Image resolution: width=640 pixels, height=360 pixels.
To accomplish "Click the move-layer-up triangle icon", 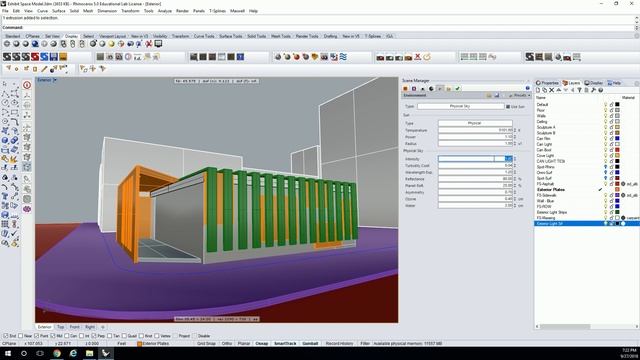I will tap(558, 90).
